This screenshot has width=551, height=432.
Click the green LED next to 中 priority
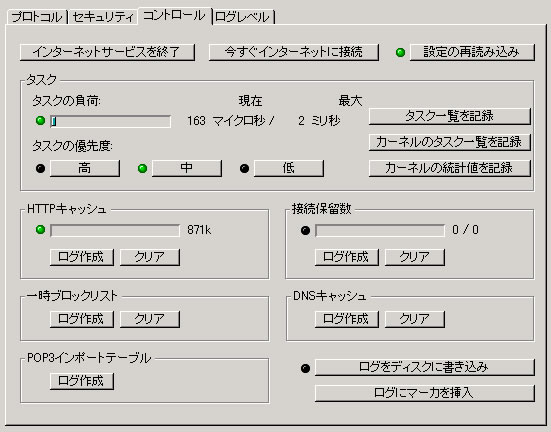pyautogui.click(x=143, y=168)
